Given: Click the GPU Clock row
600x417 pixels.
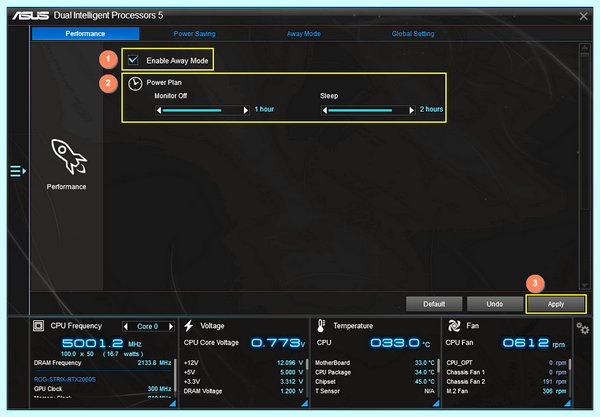Looking at the screenshot, I should point(102,389).
